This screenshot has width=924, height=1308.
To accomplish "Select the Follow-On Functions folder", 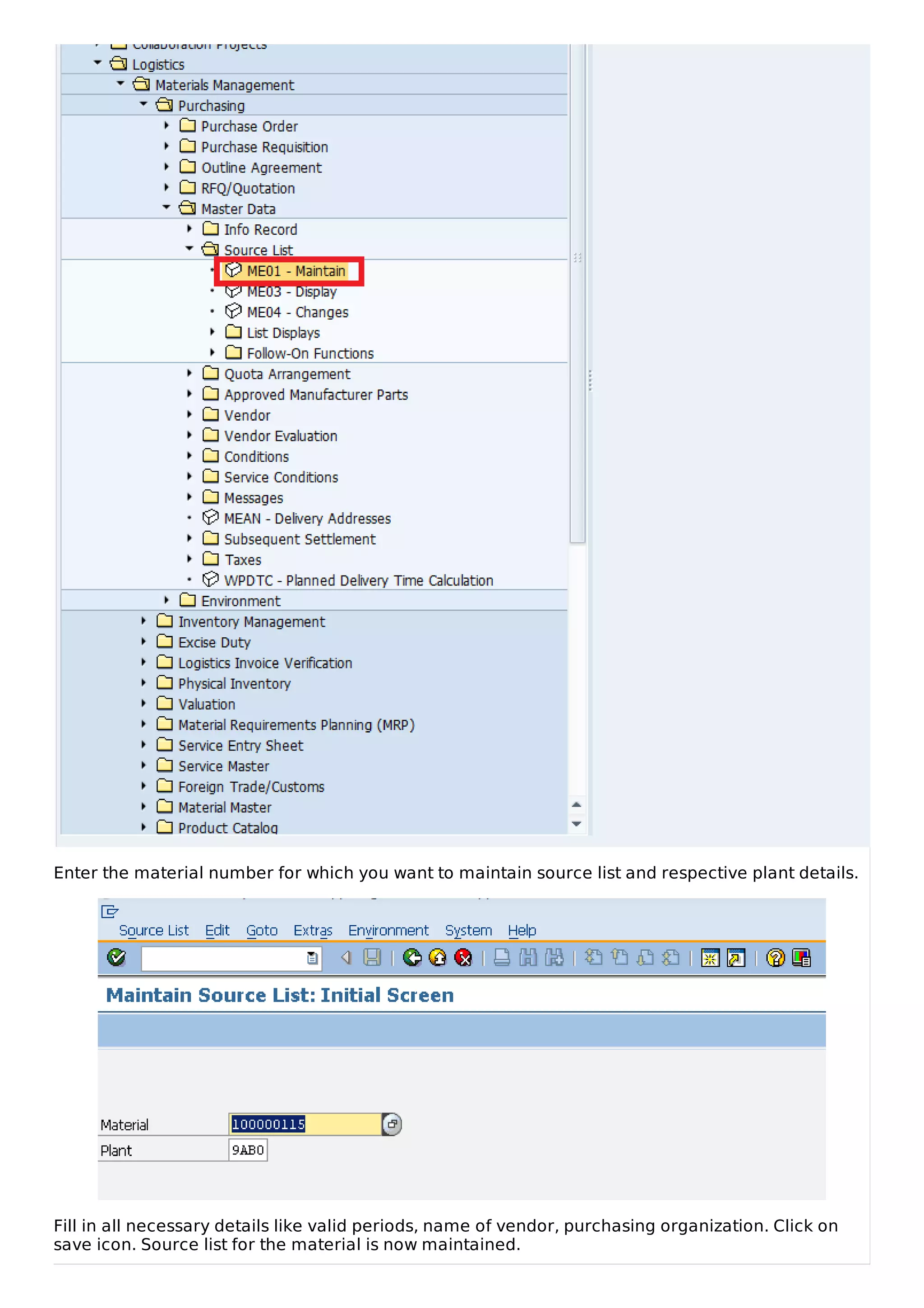I will (310, 353).
